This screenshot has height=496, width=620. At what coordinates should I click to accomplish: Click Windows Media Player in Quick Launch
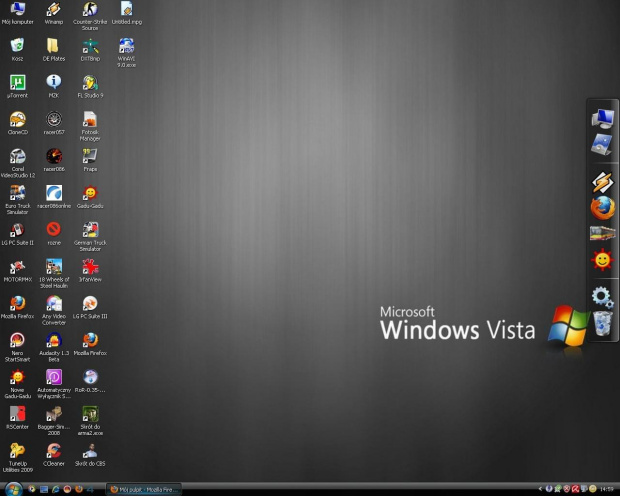32,489
